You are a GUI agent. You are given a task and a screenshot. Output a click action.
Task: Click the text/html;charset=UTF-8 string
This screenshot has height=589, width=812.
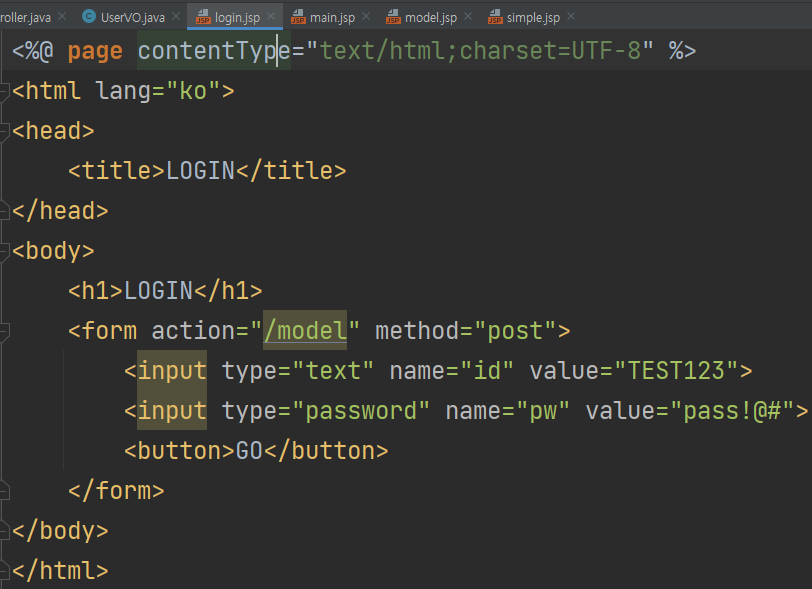tap(480, 51)
